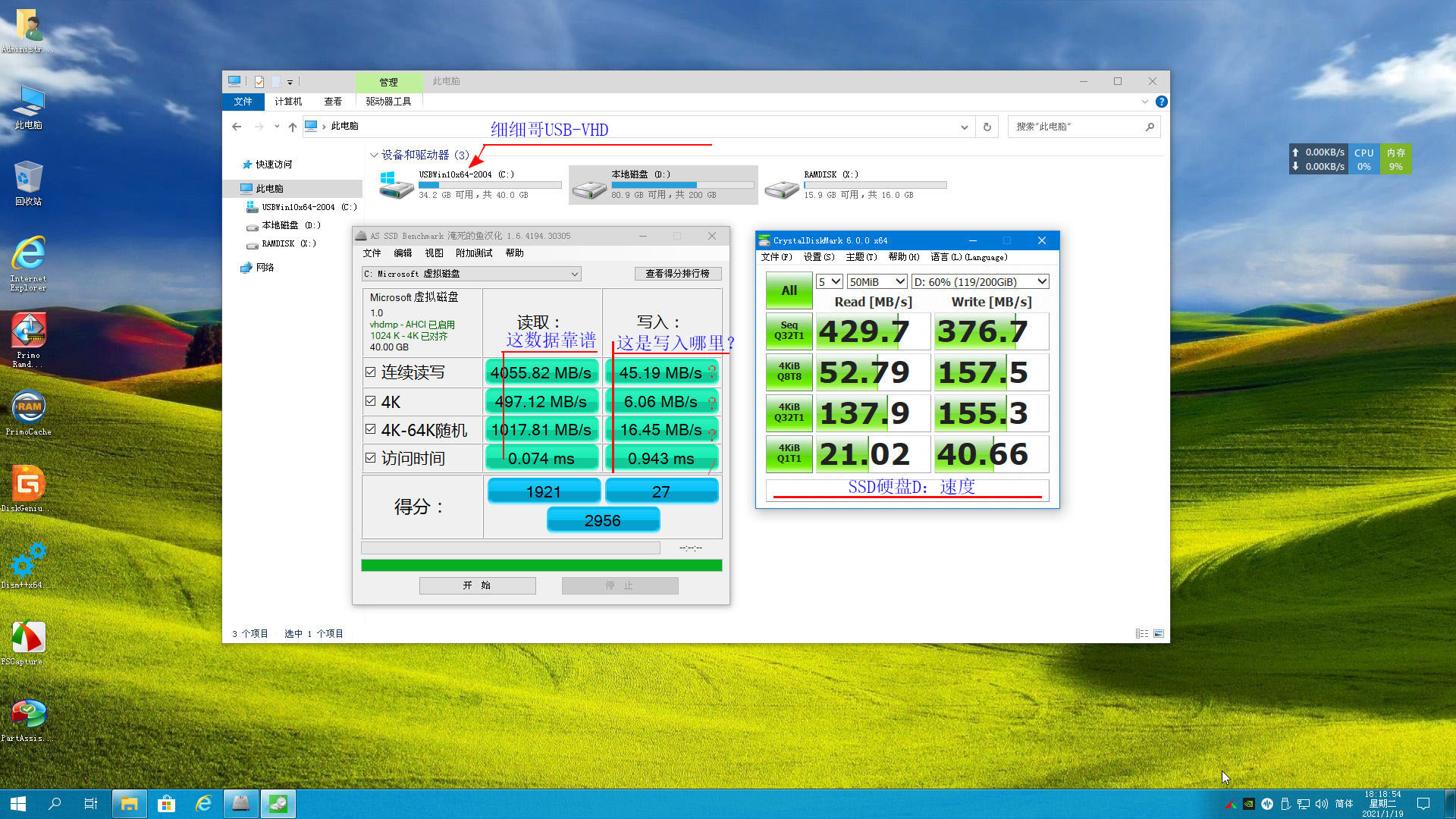Open the 回收站 recycle bin icon
This screenshot has height=819, width=1456.
click(x=28, y=183)
